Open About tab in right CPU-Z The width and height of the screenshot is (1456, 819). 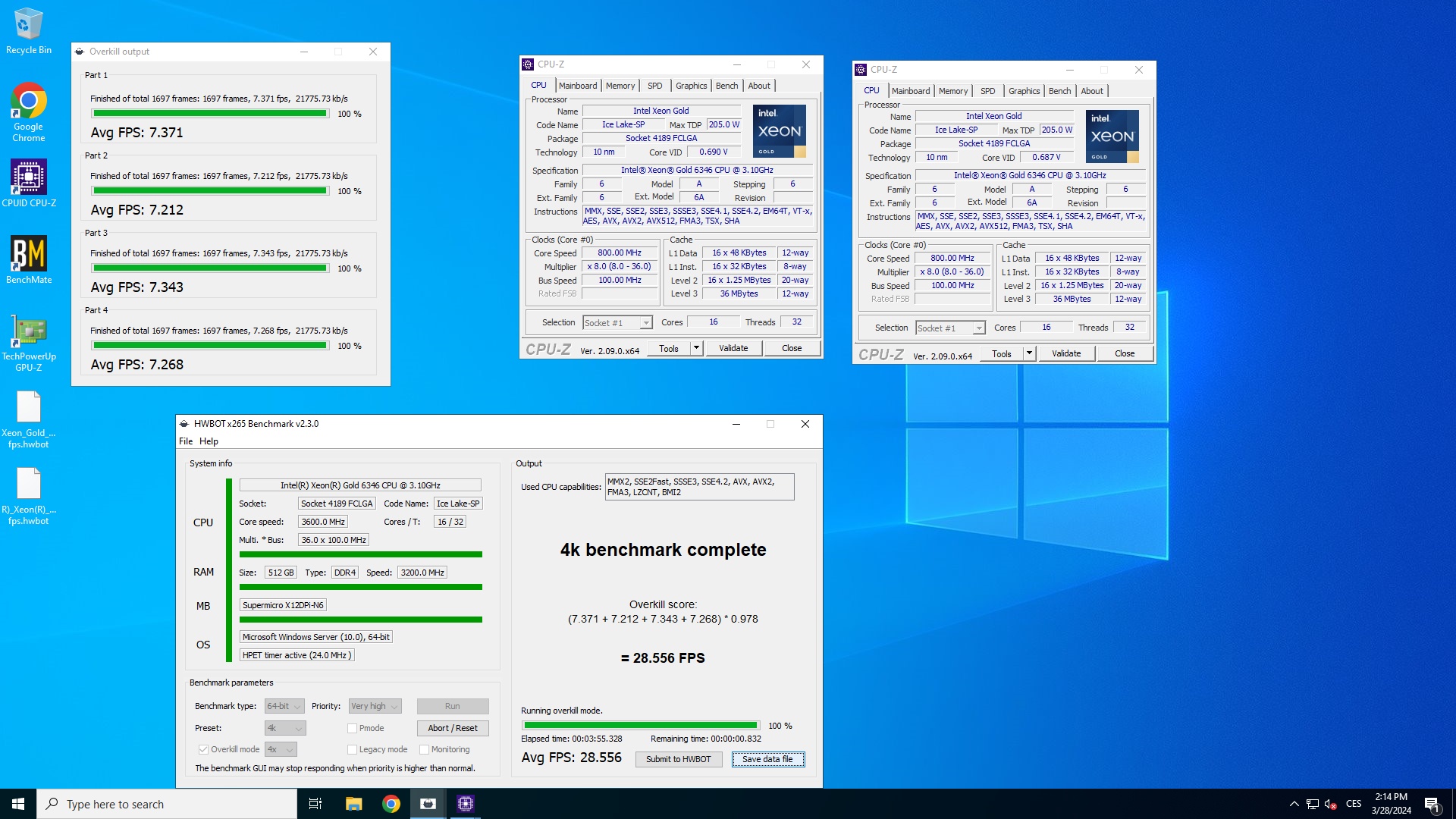(1092, 91)
